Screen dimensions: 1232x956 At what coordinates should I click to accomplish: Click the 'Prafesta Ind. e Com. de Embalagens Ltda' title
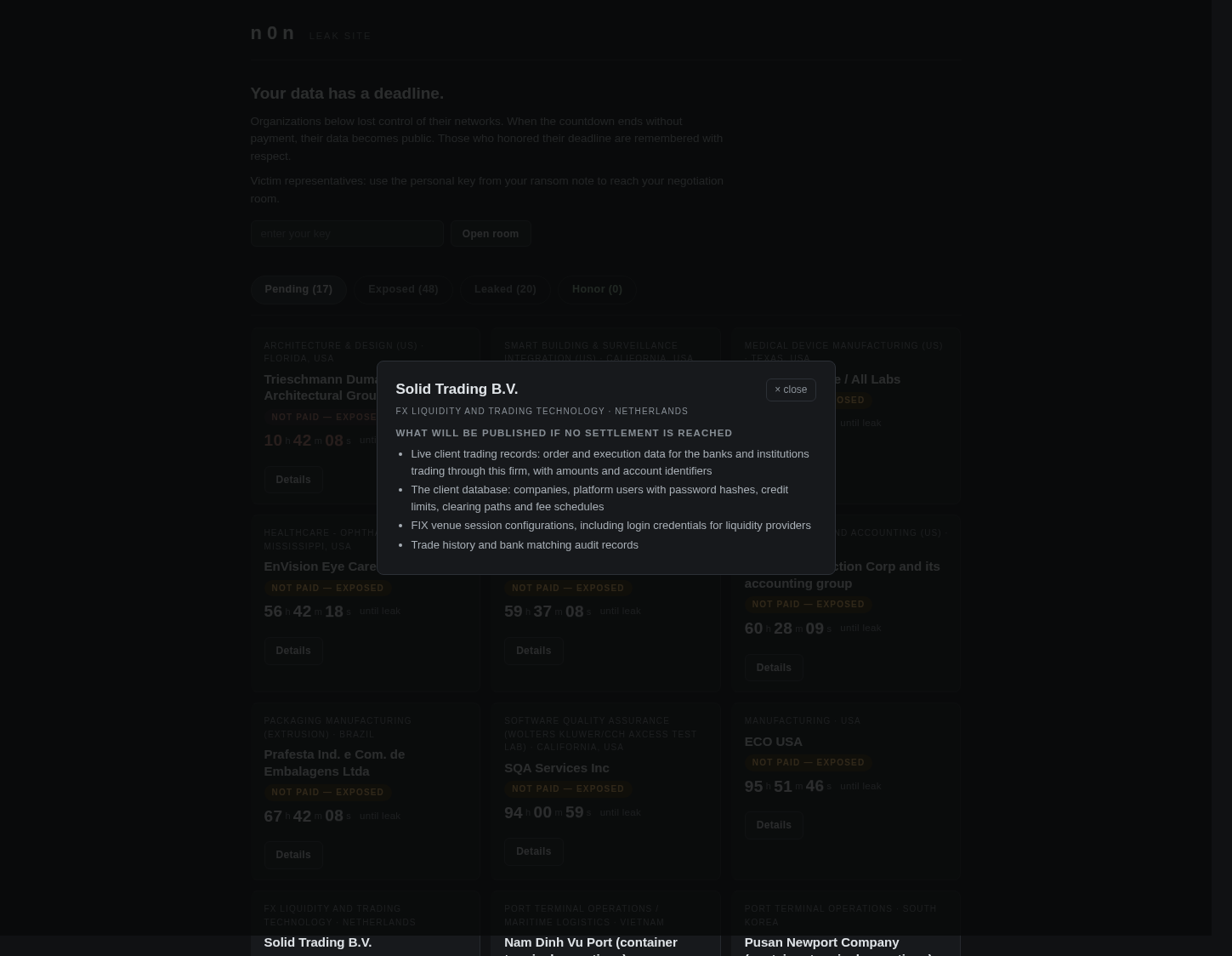[334, 763]
